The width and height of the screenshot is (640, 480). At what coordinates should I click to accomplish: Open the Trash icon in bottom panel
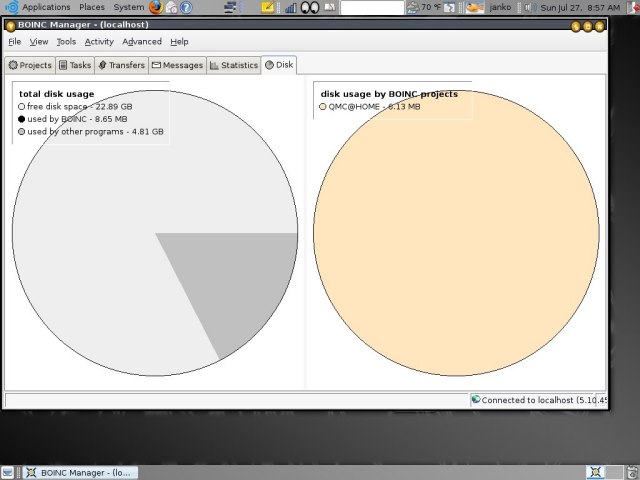[x=633, y=472]
